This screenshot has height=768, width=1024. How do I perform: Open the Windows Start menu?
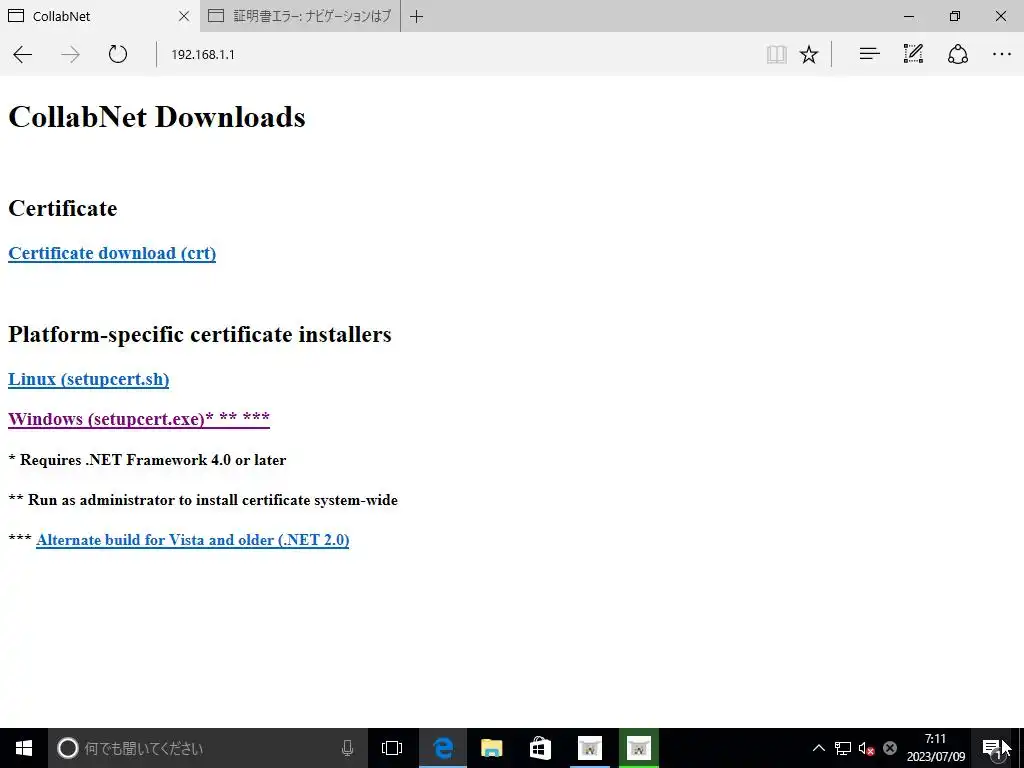tap(24, 748)
